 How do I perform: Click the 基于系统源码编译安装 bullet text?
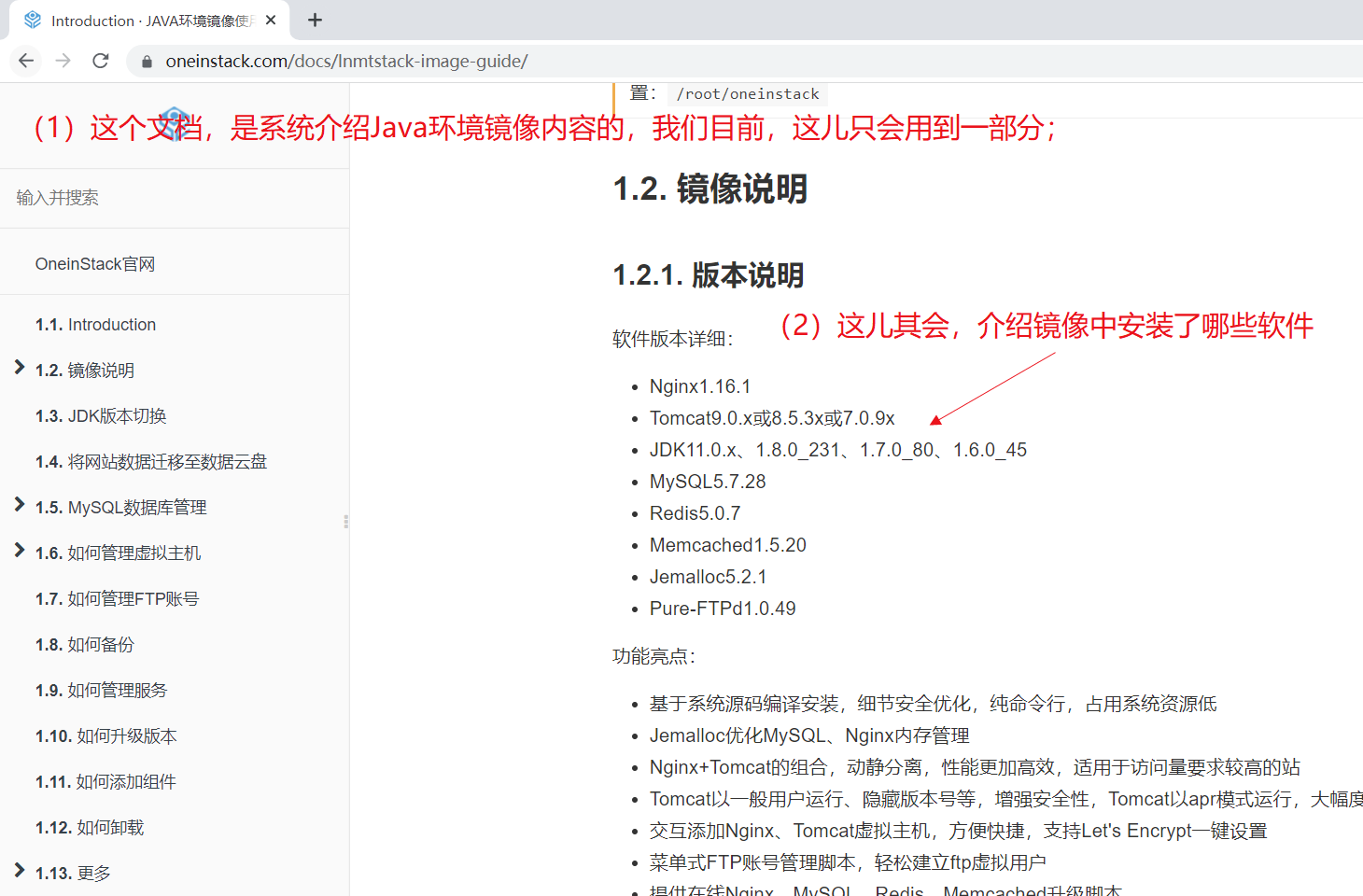pyautogui.click(x=934, y=704)
